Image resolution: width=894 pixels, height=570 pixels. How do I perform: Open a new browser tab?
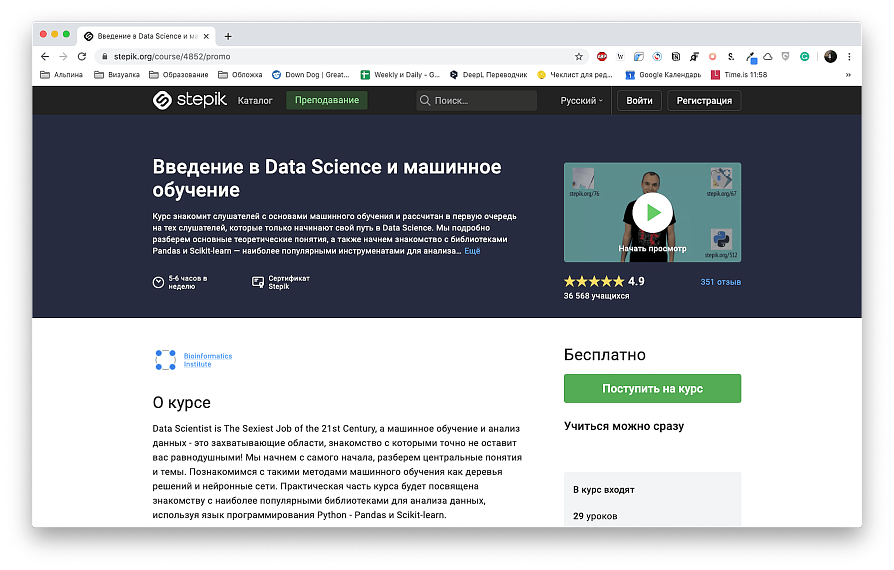pyautogui.click(x=228, y=36)
